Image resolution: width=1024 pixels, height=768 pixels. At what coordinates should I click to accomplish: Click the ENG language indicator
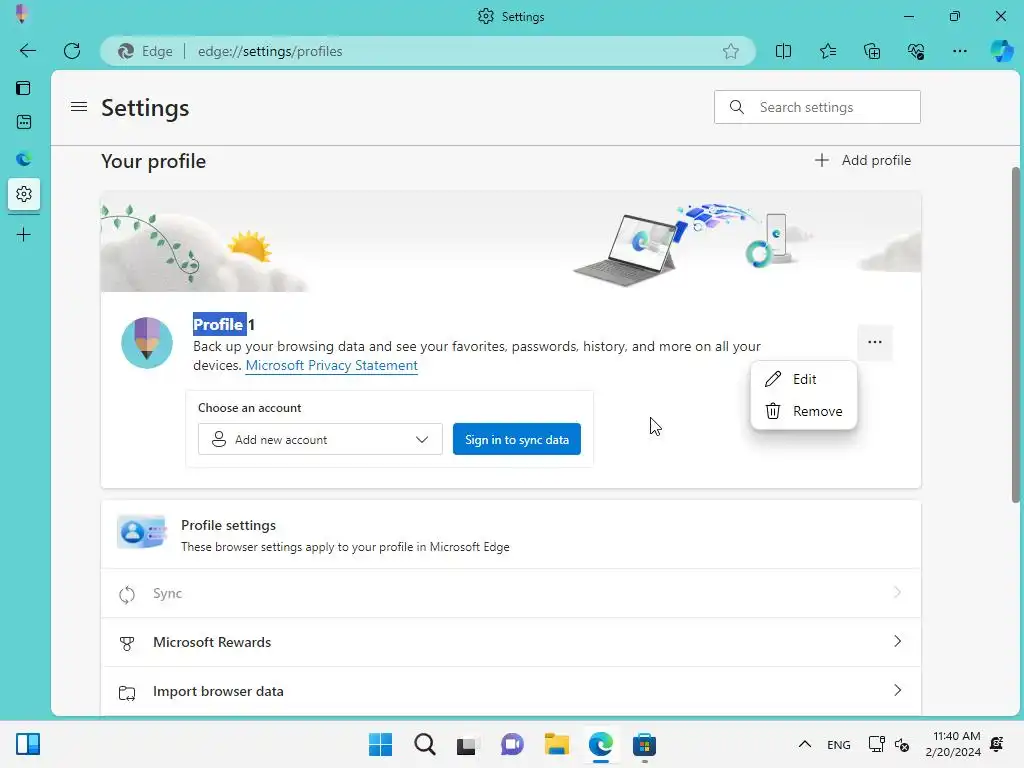pyautogui.click(x=839, y=745)
